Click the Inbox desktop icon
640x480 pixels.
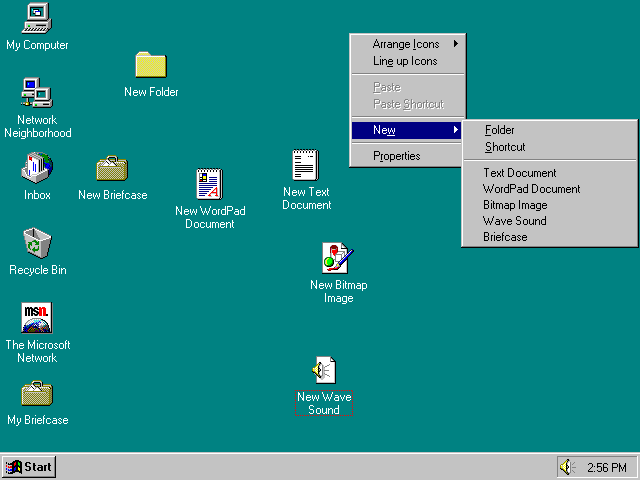click(x=37, y=168)
